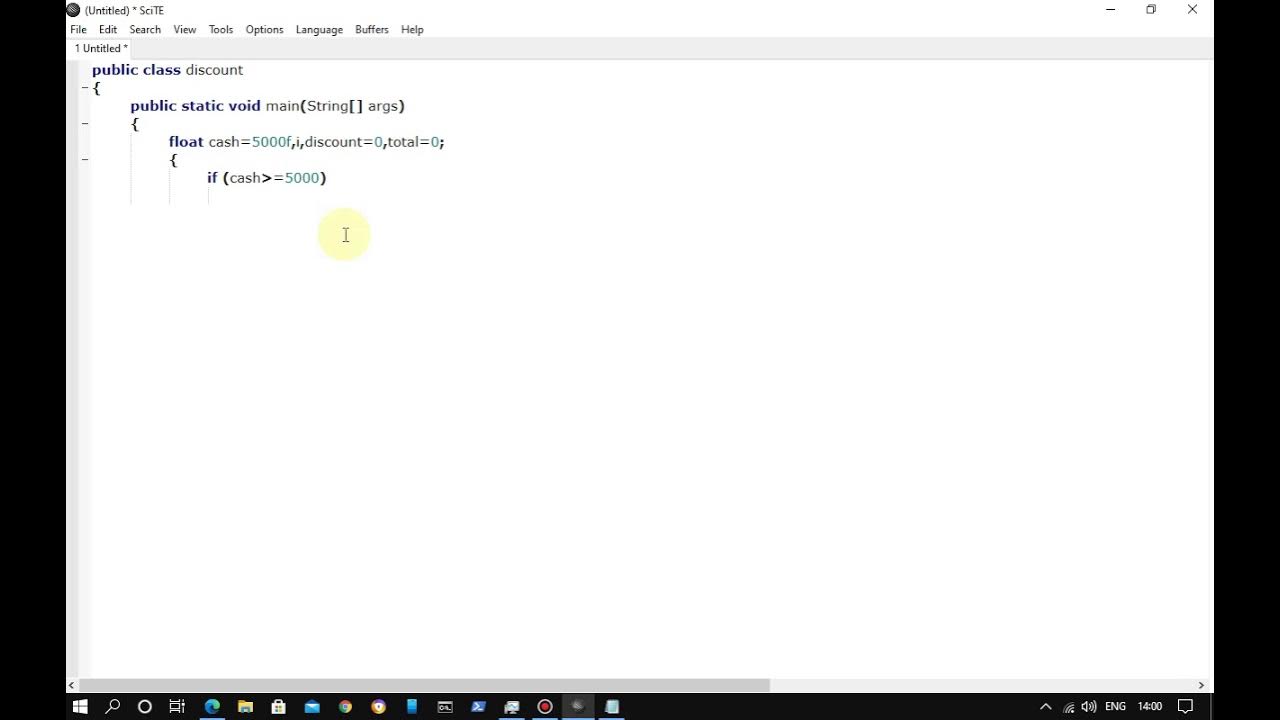
Task: Open the View menu
Action: [x=185, y=29]
